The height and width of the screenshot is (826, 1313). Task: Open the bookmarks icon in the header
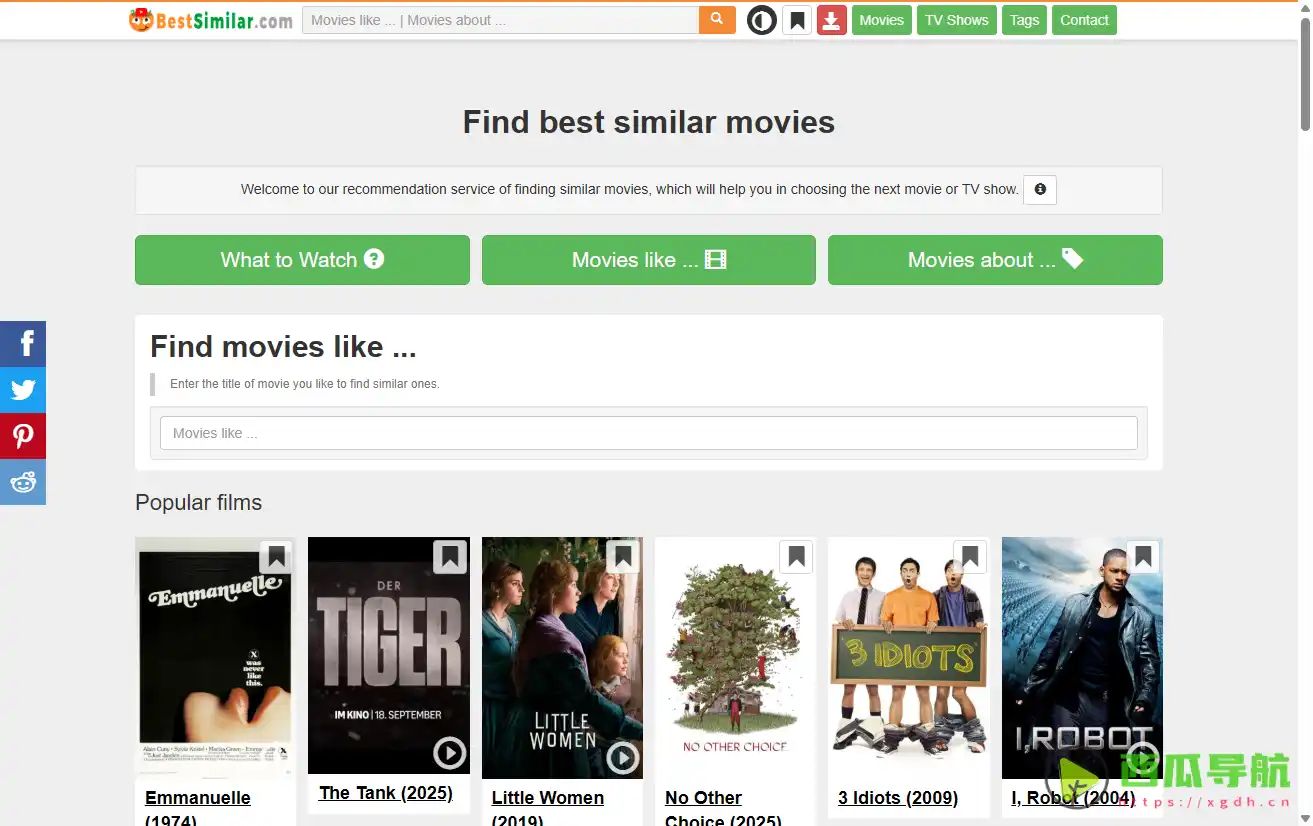tap(796, 19)
